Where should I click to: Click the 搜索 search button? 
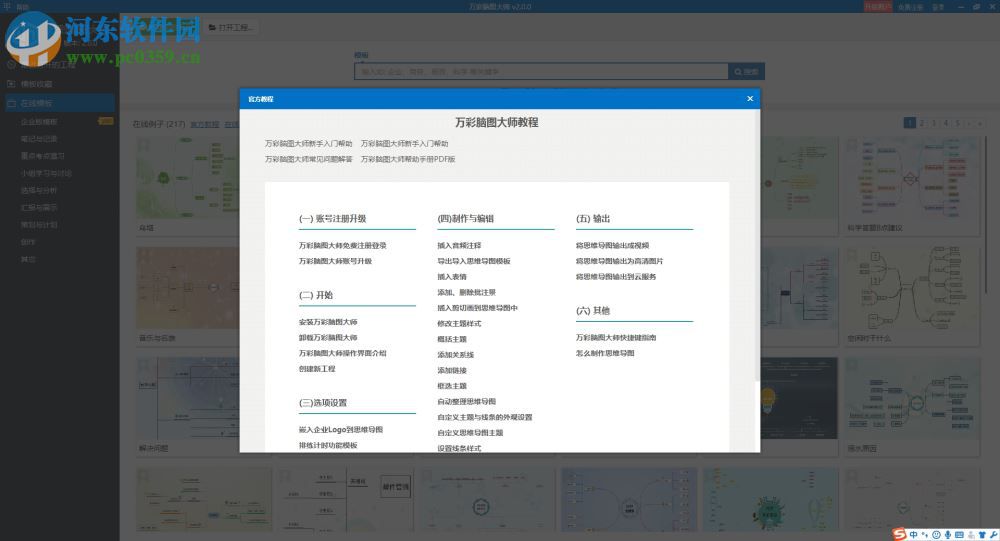click(x=746, y=71)
